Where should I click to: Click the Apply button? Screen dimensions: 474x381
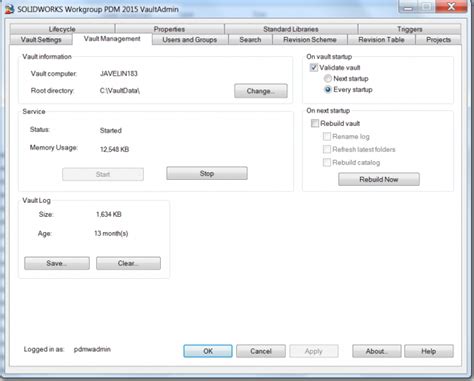pyautogui.click(x=314, y=351)
